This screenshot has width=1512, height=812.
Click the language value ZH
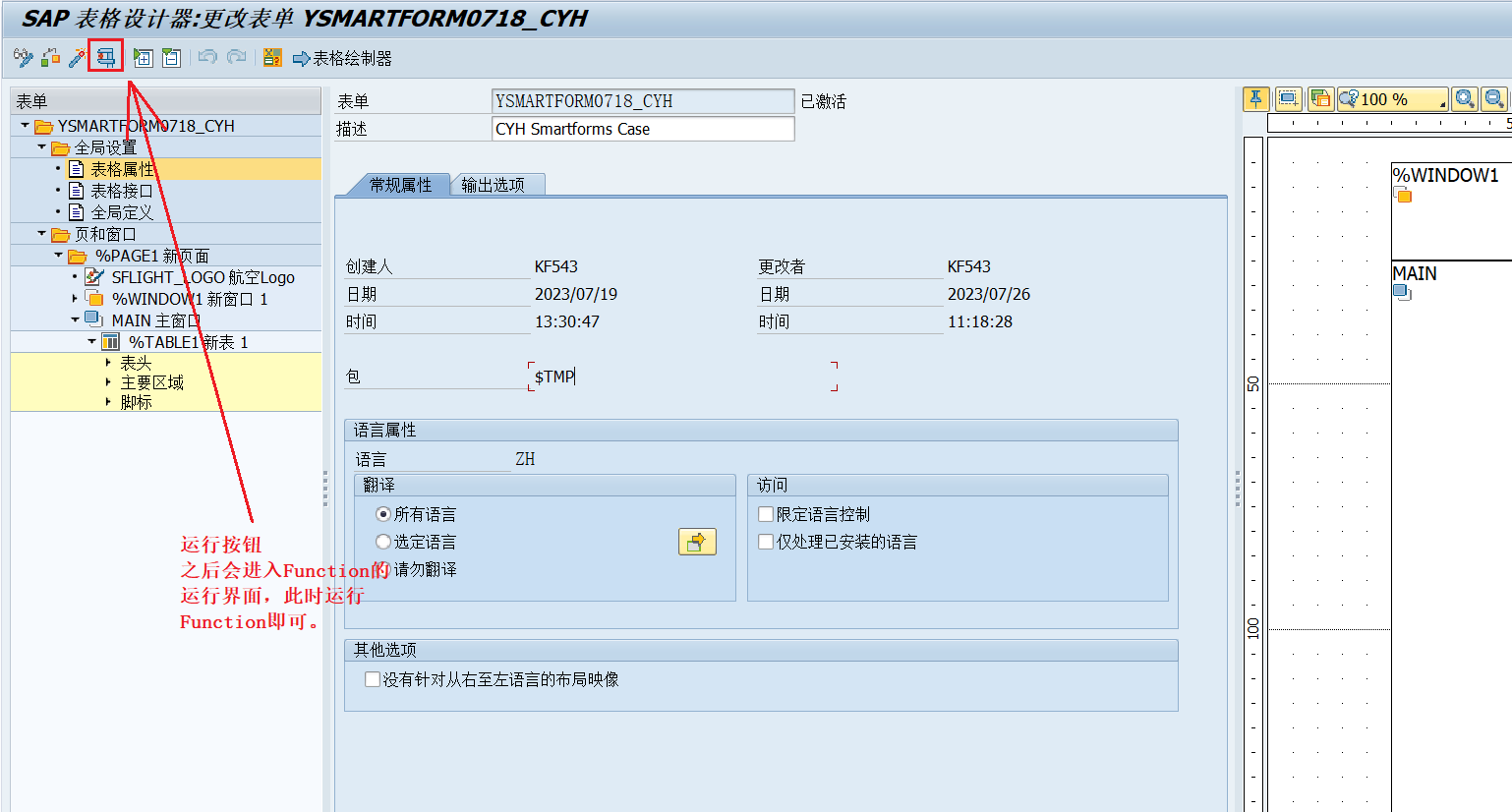click(x=525, y=459)
